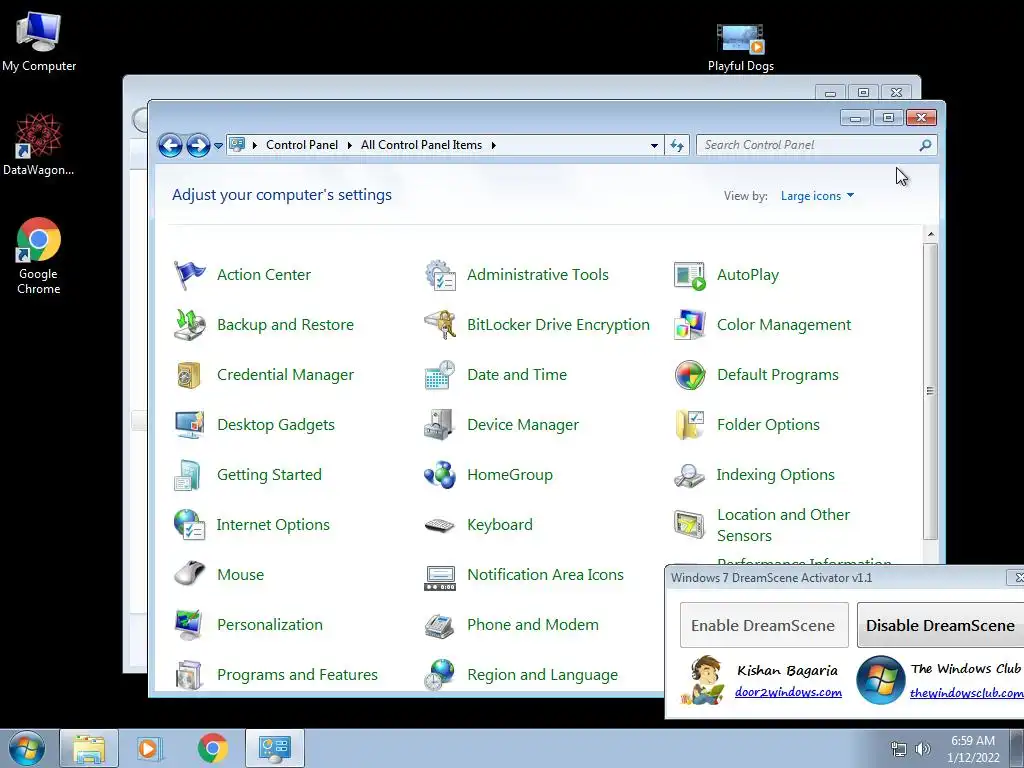Click the search magnifier icon
1024x768 pixels.
click(925, 145)
